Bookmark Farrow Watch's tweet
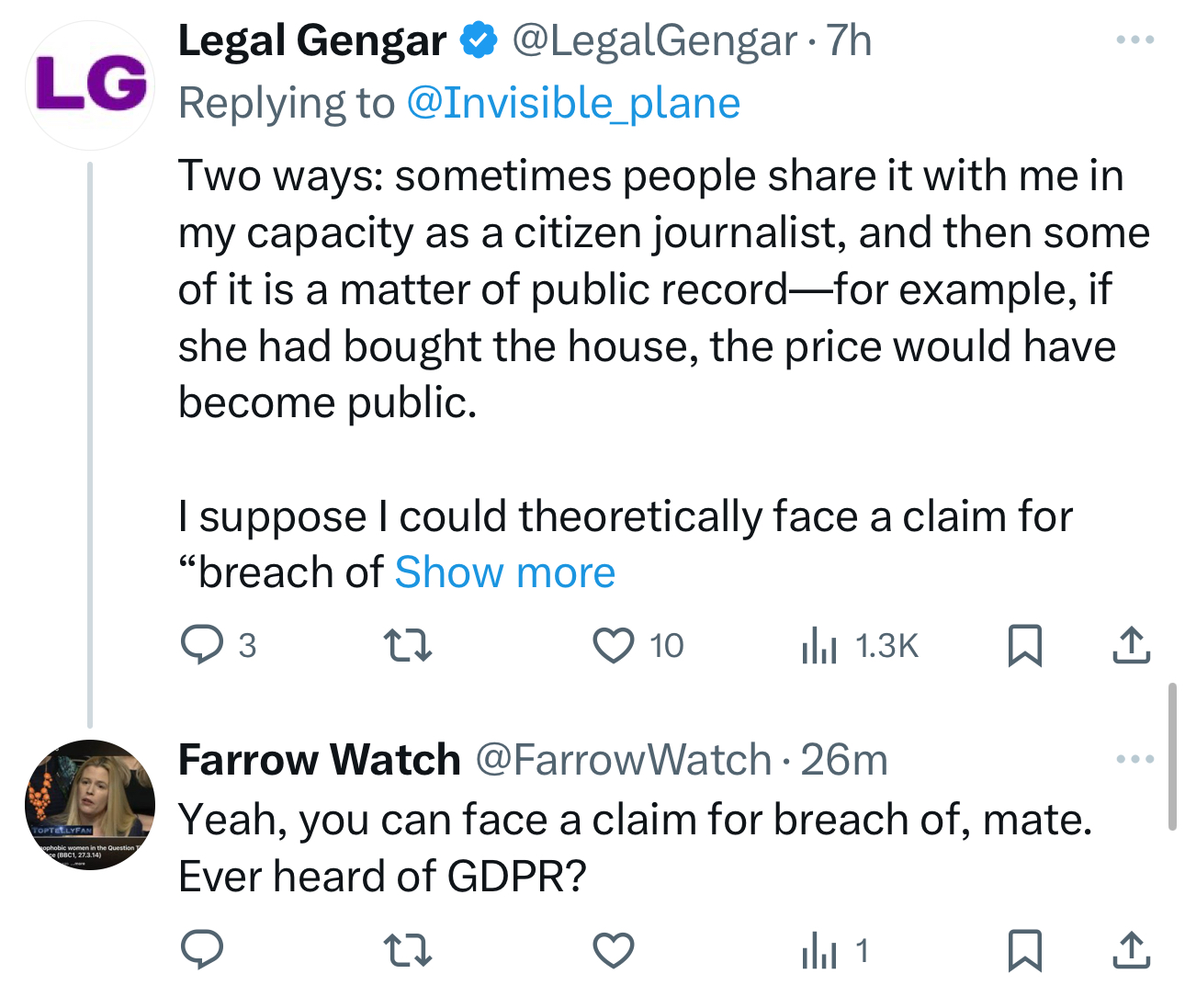The width and height of the screenshot is (1185, 1008). pyautogui.click(x=1024, y=950)
